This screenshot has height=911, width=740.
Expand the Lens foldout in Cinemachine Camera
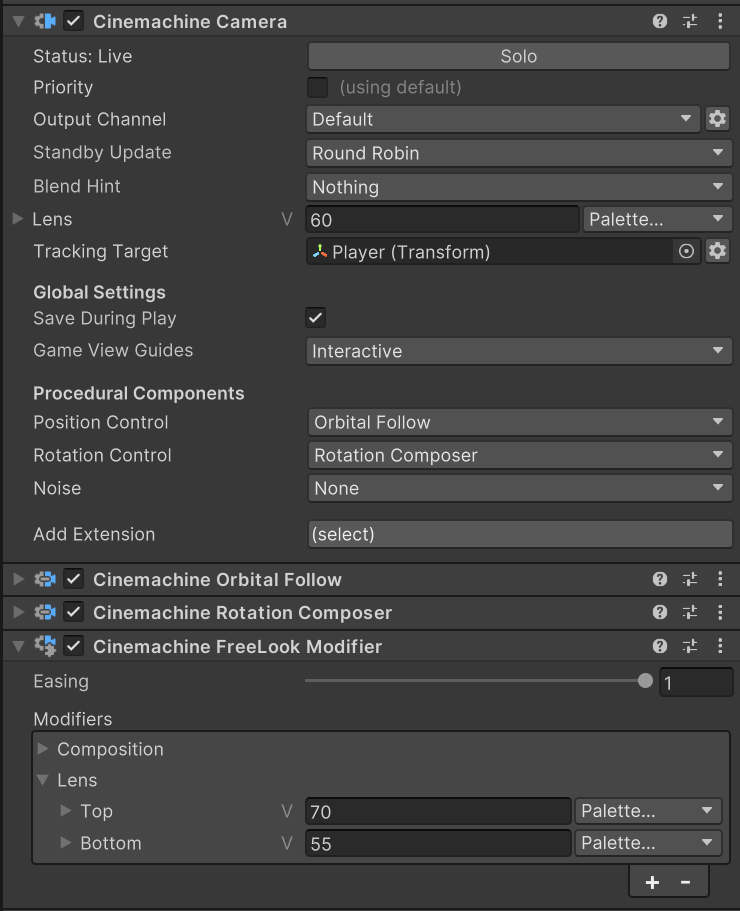[18, 218]
